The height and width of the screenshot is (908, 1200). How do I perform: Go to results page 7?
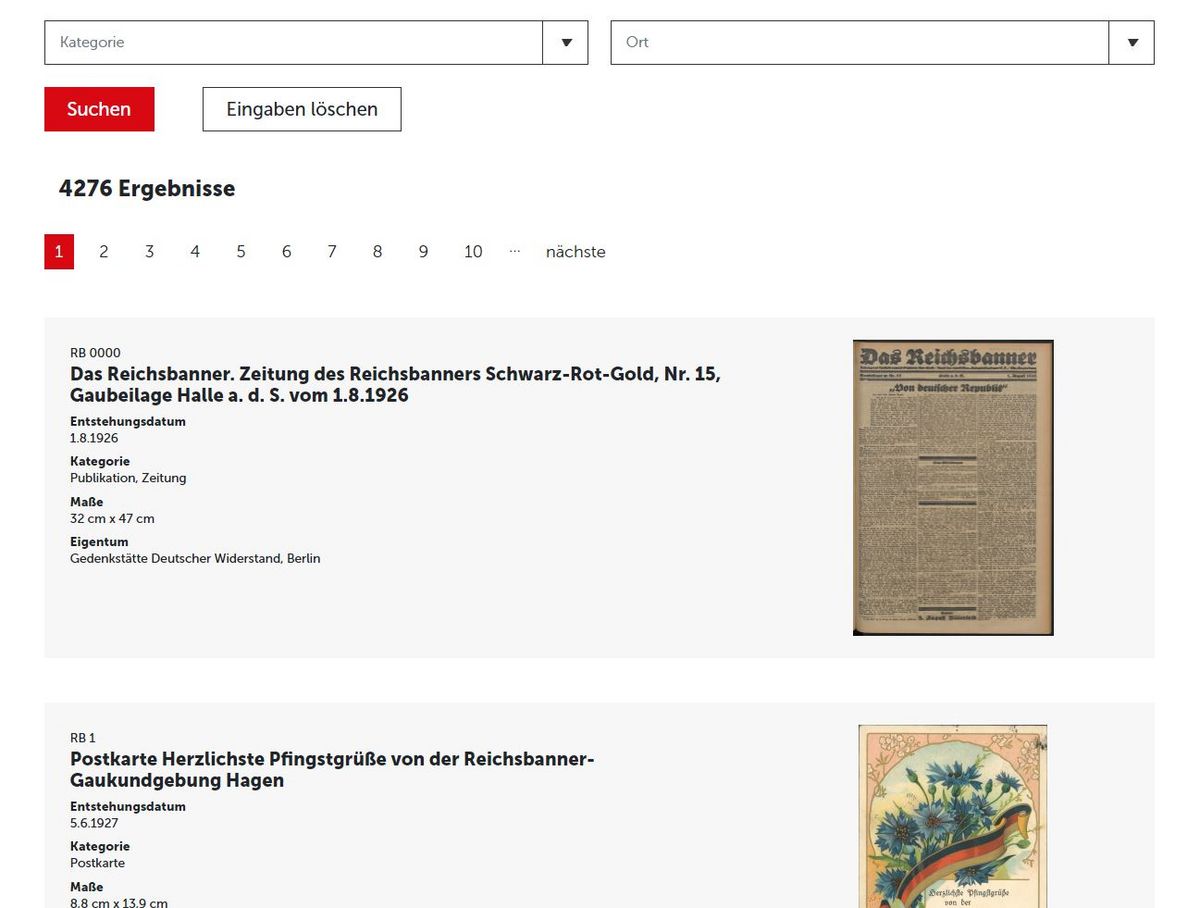point(332,252)
